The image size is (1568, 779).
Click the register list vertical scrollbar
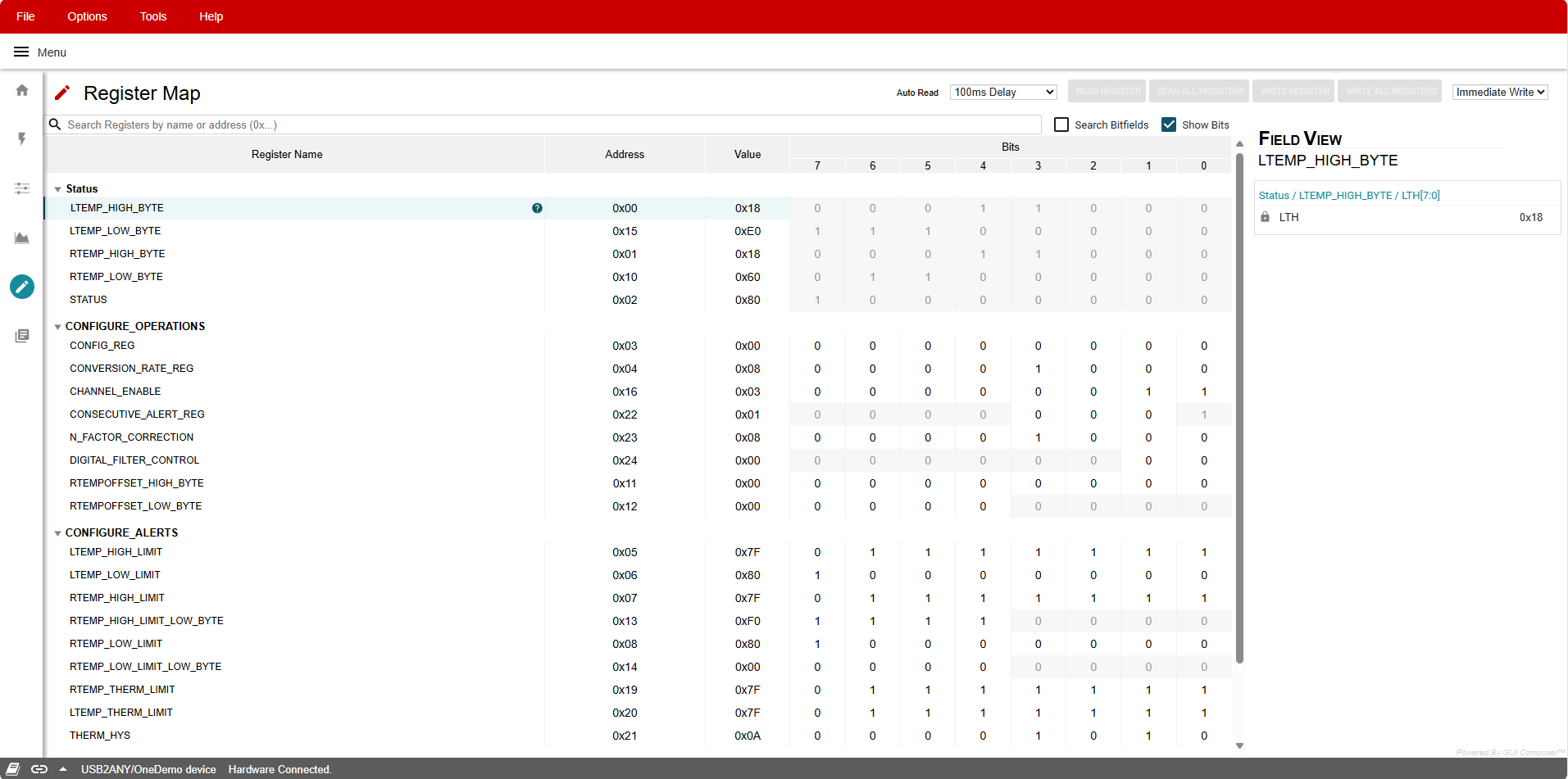1239,410
